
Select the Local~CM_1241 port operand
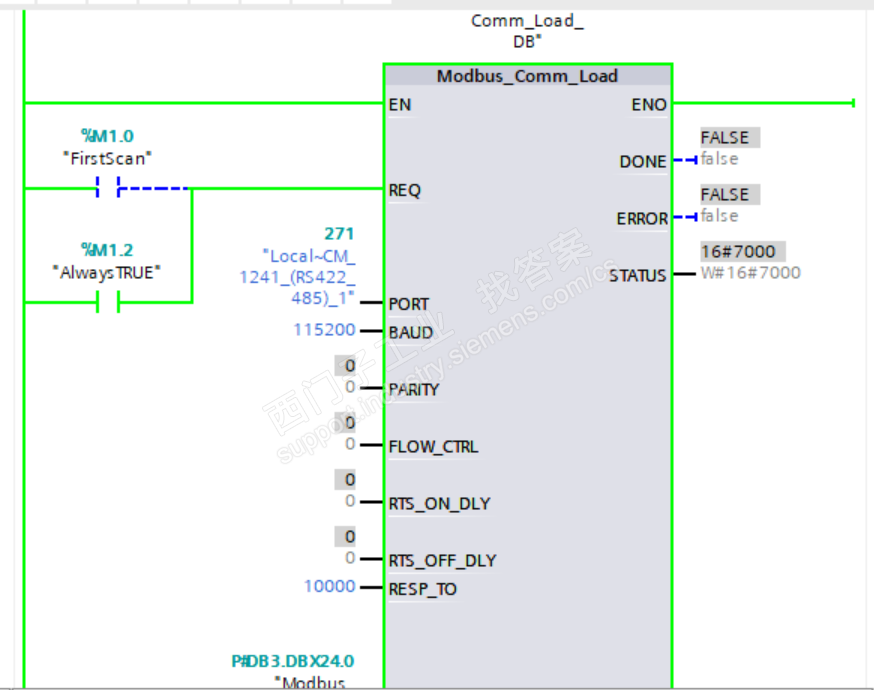pyautogui.click(x=297, y=277)
